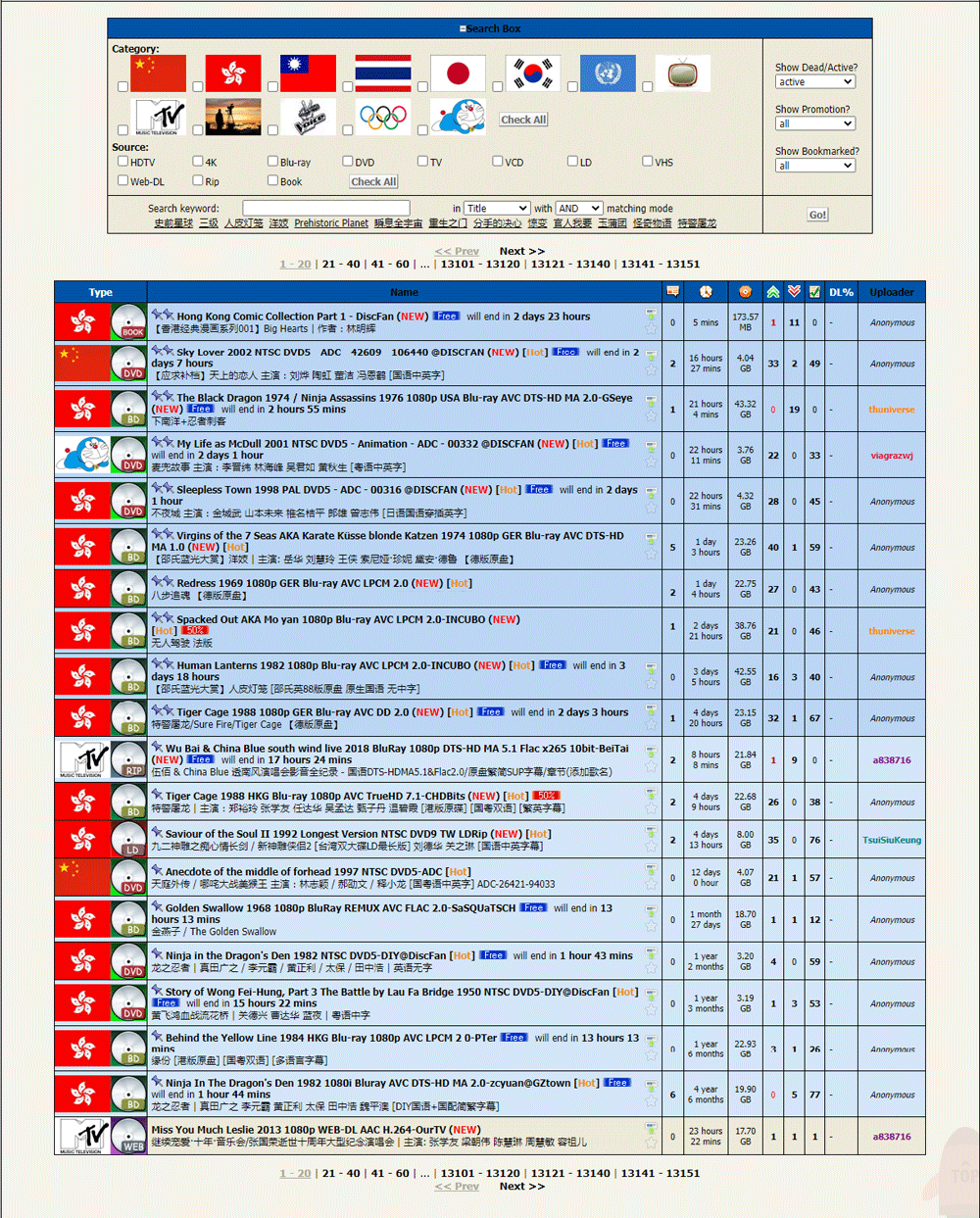Click bookmark star for Tiger Cage 1988 GER torrent

[x=651, y=725]
